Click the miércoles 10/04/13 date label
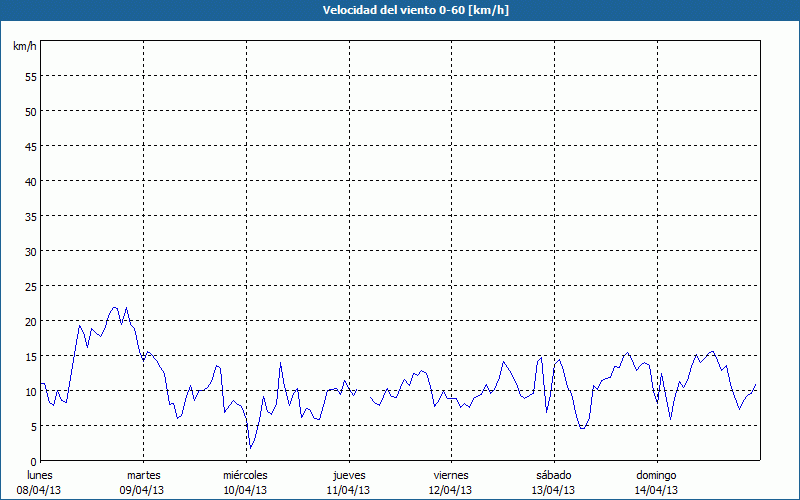Screen dimensions: 800x500 tap(245, 482)
